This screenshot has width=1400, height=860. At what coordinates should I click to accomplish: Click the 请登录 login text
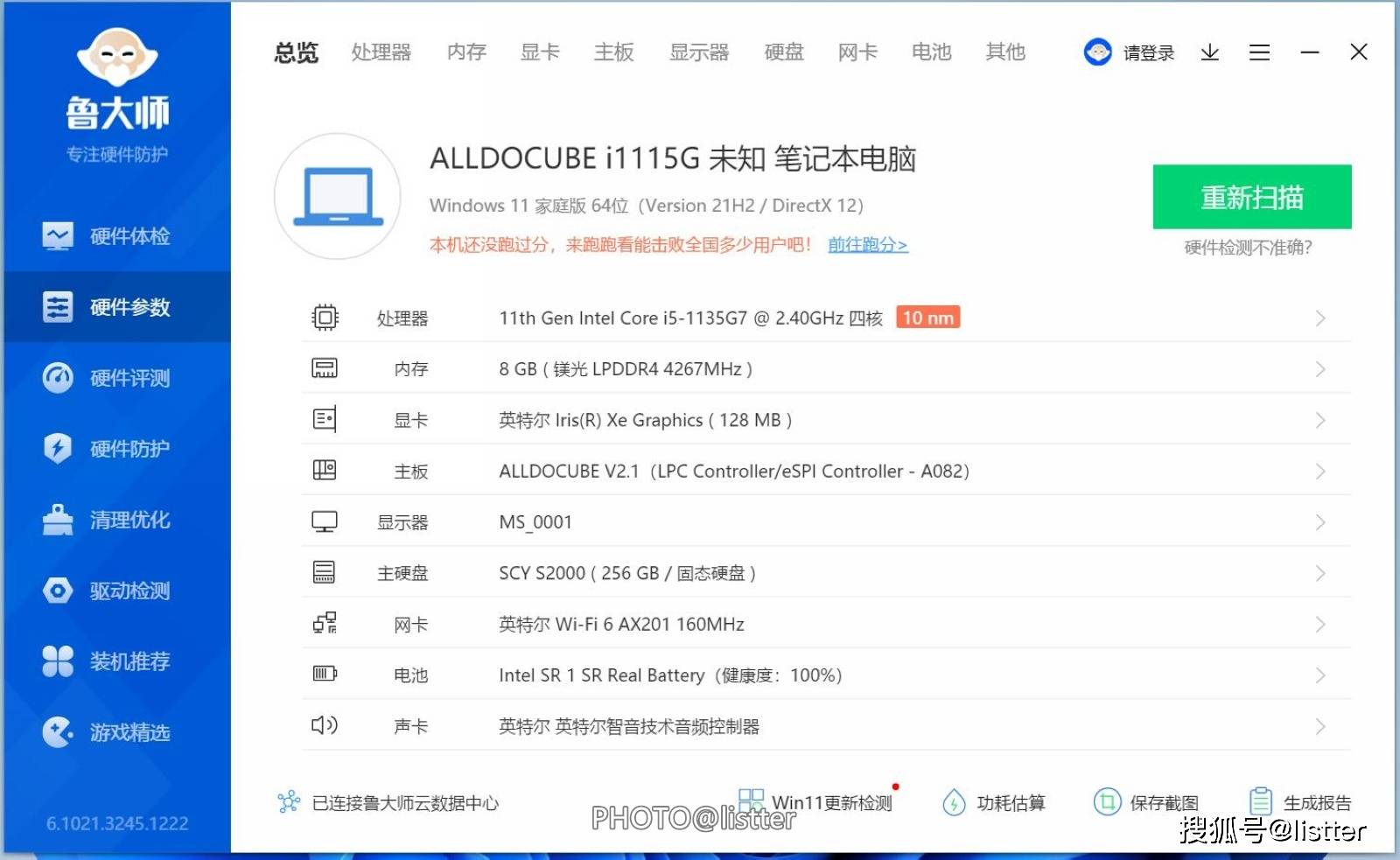[x=1149, y=53]
